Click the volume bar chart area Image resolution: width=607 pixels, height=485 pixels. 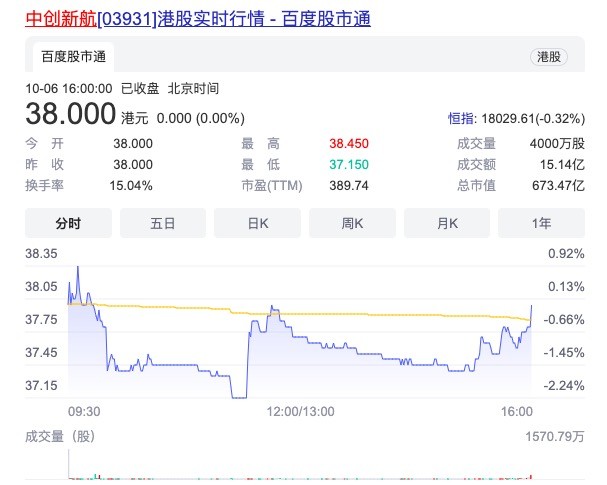tap(300, 464)
